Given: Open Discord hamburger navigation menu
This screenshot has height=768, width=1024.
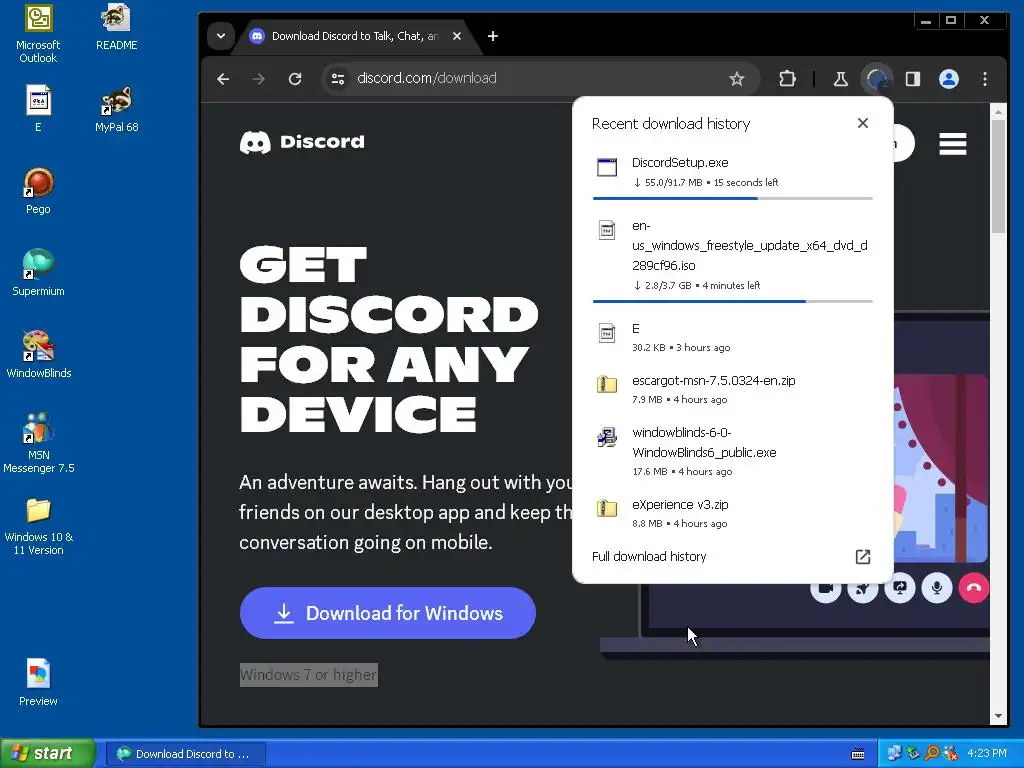Looking at the screenshot, I should pos(953,144).
